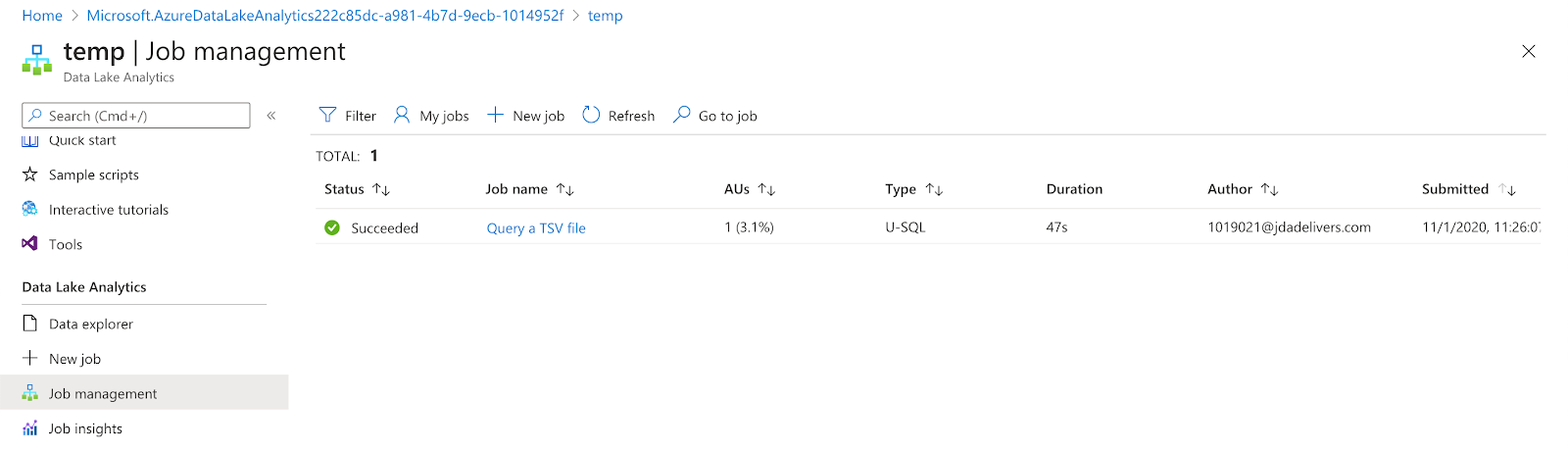The image size is (1568, 452).
Task: Open Go to job search
Action: 715,116
